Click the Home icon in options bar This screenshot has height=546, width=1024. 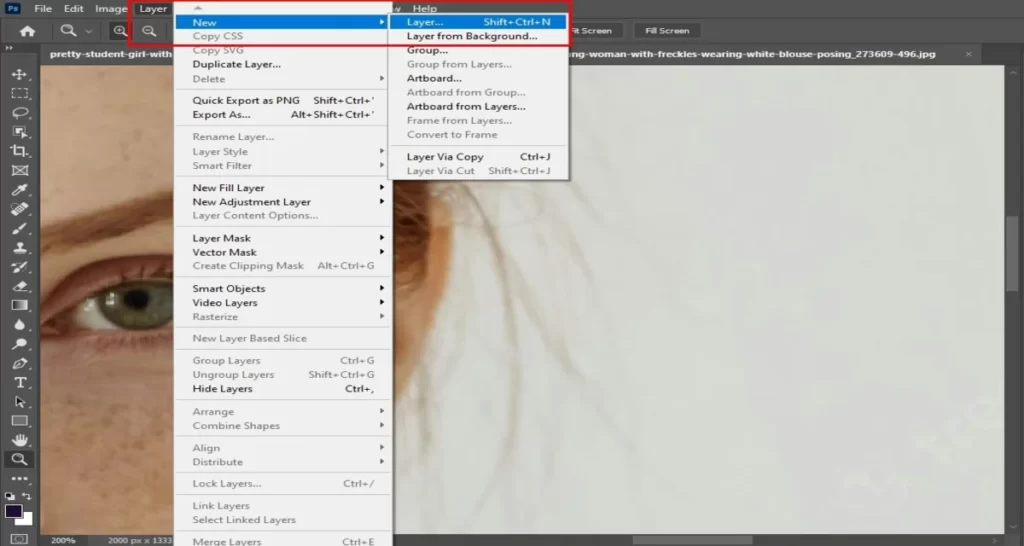pos(27,31)
